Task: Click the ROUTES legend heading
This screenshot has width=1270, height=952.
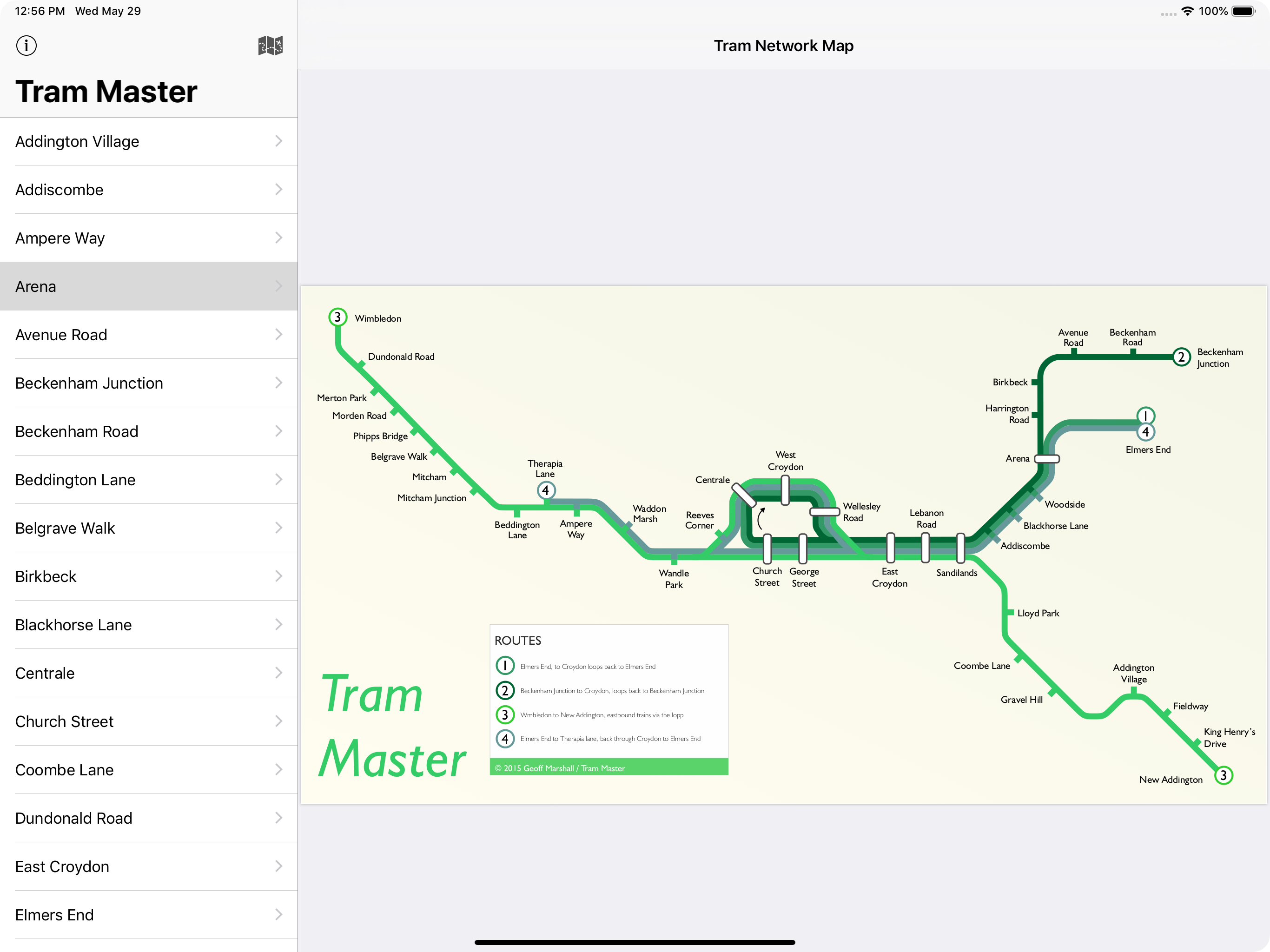Action: (x=517, y=640)
